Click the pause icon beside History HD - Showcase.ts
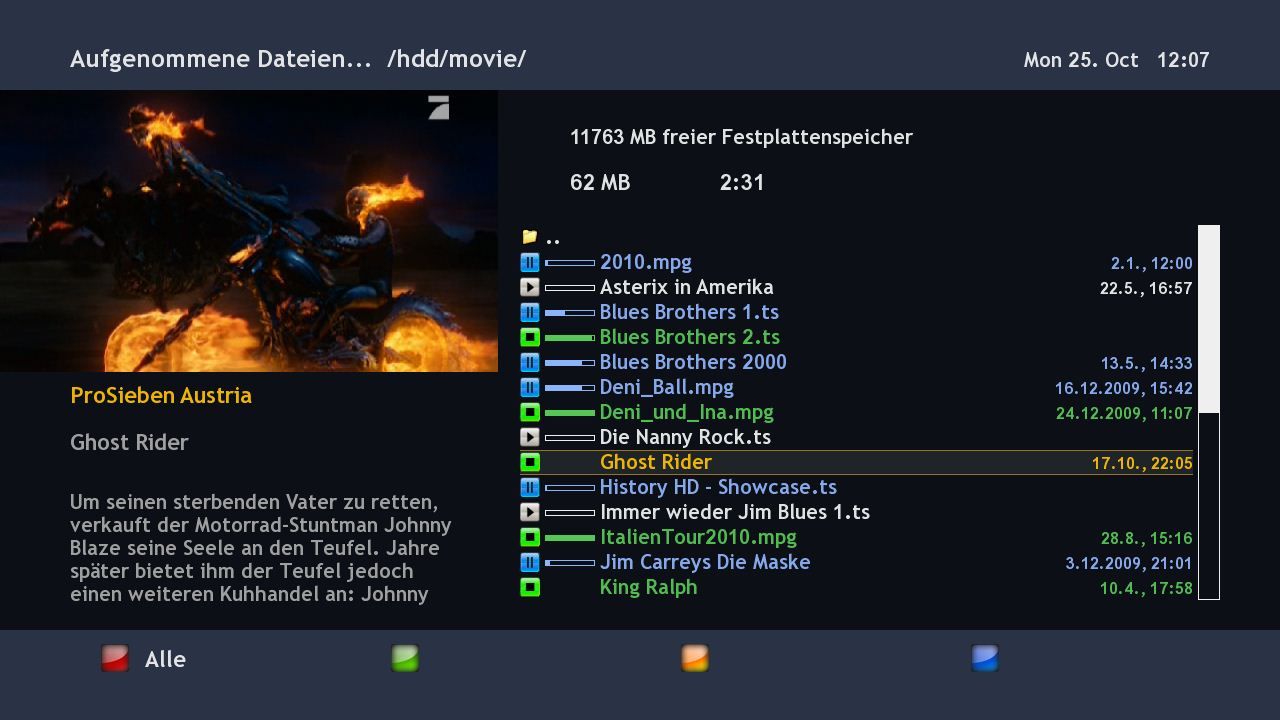Image resolution: width=1280 pixels, height=720 pixels. [x=530, y=488]
